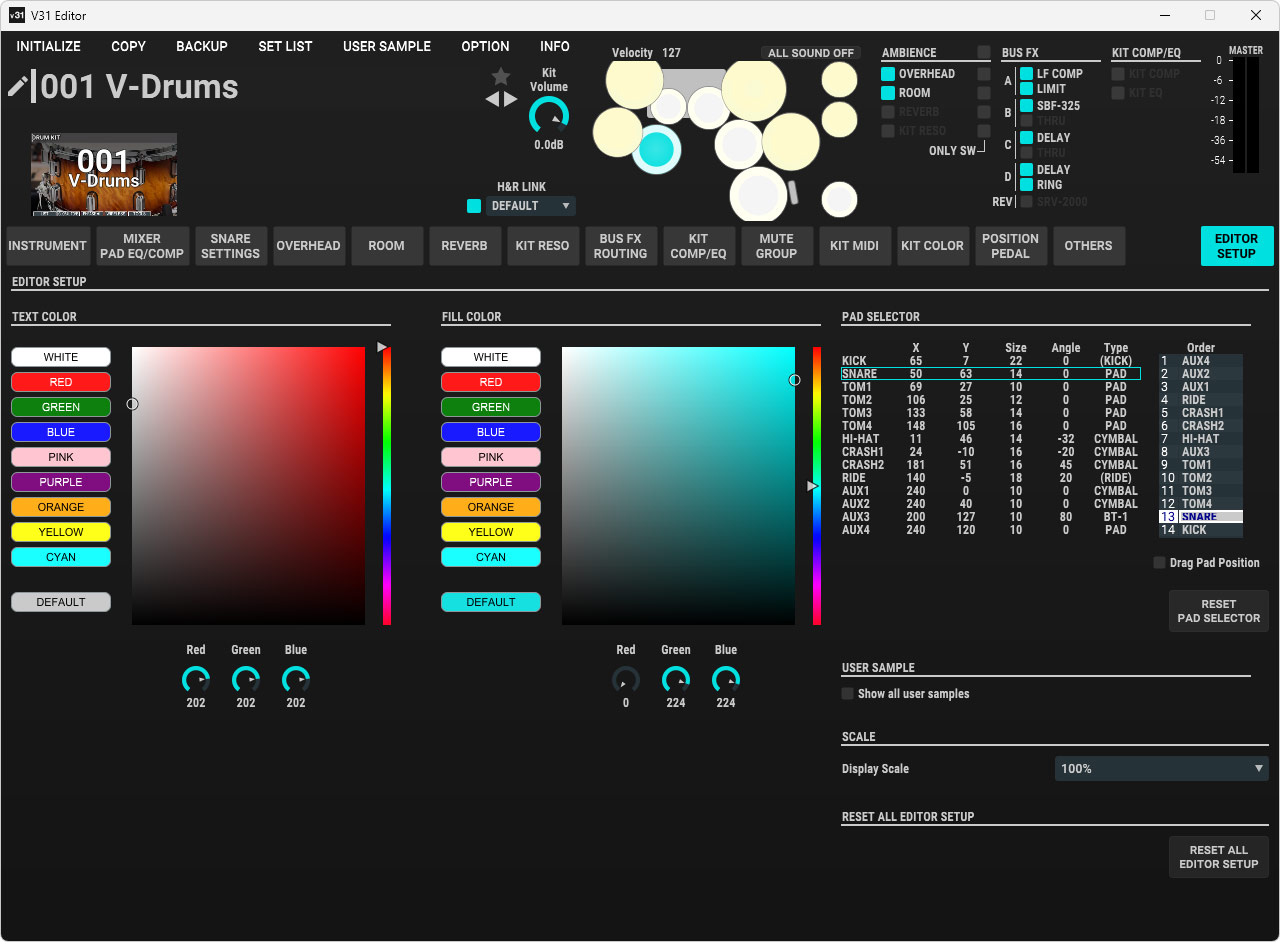This screenshot has height=942, width=1280.
Task: Click the Kit Volume knob
Action: (x=548, y=116)
